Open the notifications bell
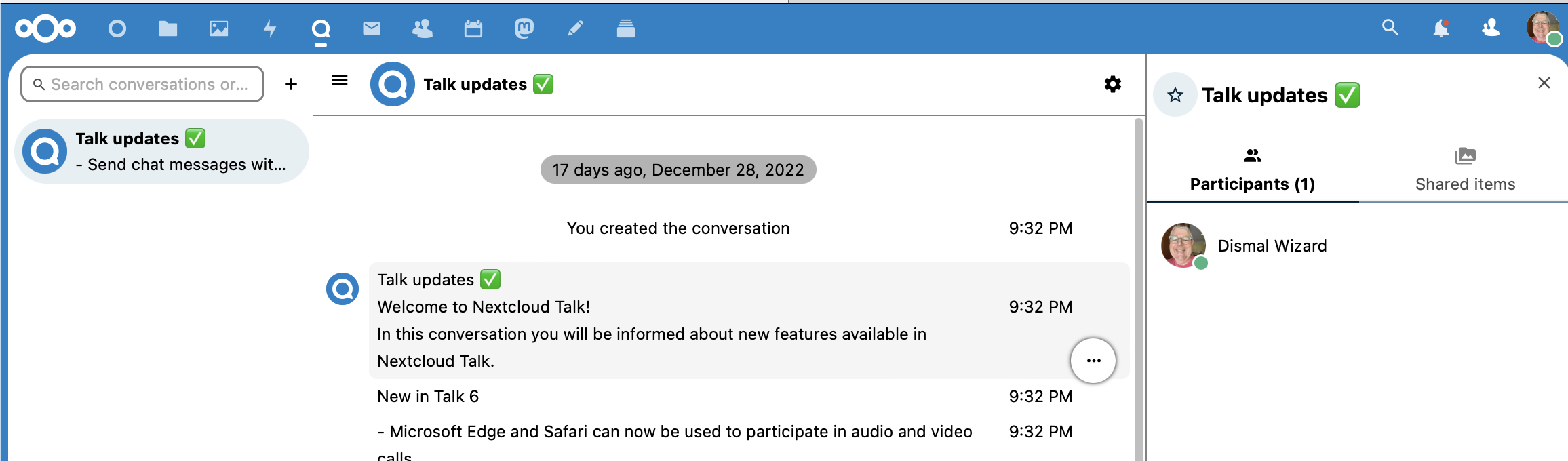Screen dimensions: 1568x461 (1440, 28)
